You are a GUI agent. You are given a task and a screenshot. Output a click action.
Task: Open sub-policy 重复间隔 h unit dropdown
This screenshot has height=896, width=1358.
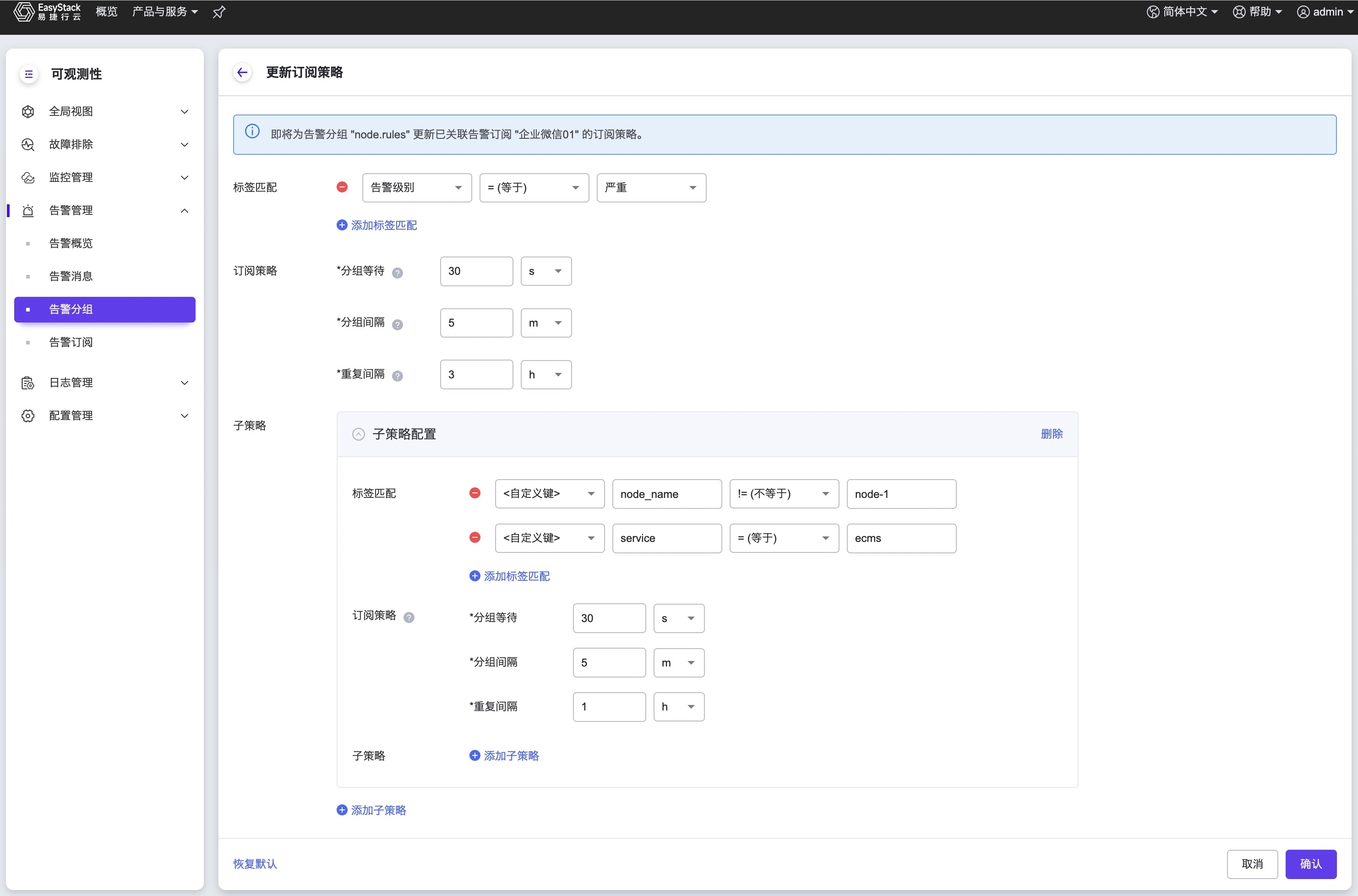679,707
